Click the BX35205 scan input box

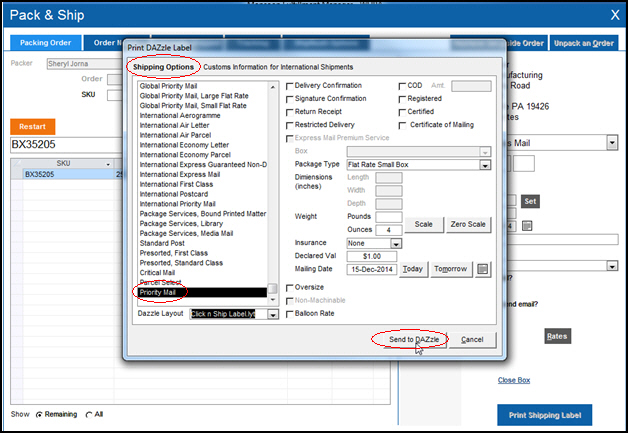point(66,145)
